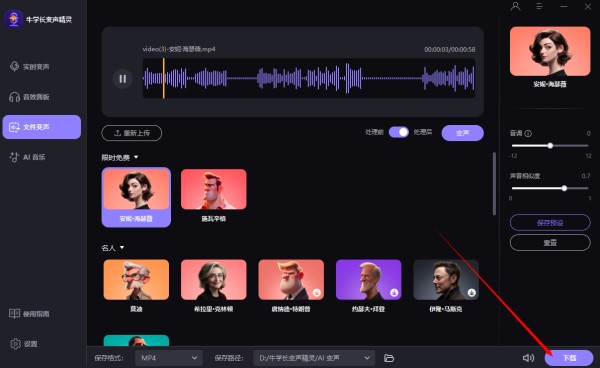
Task: Click the purple voice change (变声) button
Action: point(463,133)
